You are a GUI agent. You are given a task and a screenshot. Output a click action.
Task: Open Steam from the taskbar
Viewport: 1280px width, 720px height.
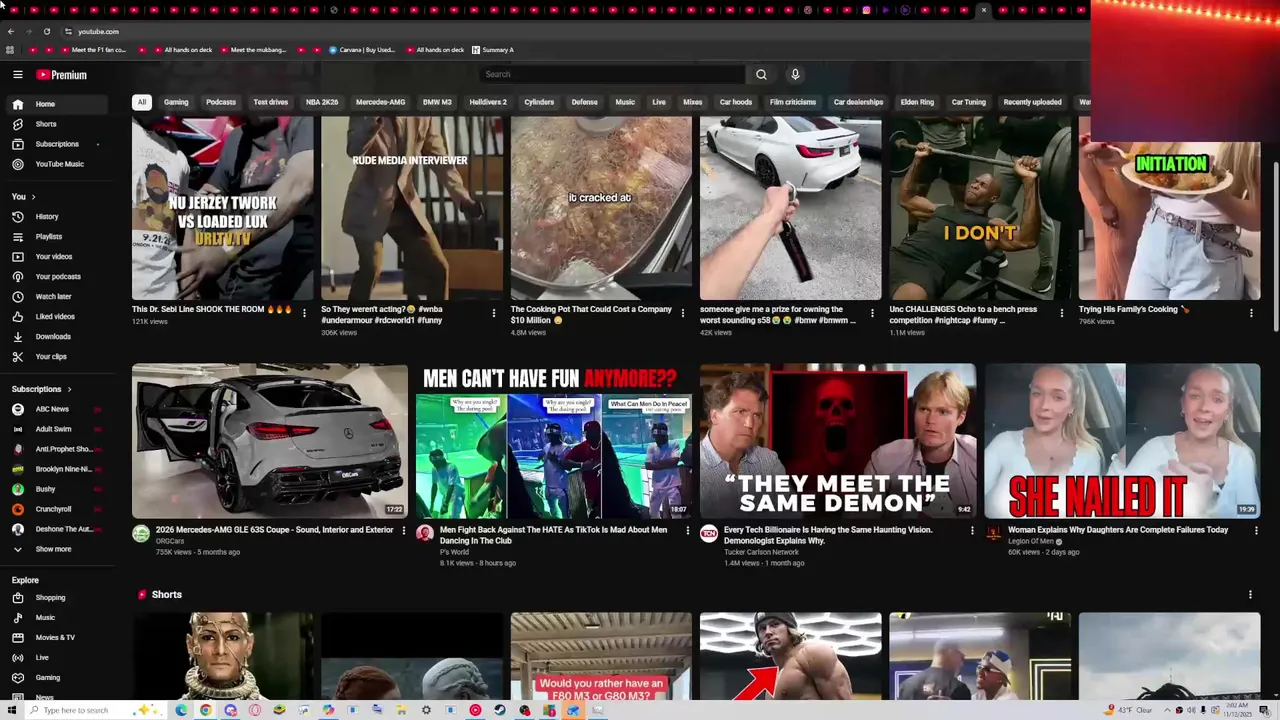tap(500, 710)
